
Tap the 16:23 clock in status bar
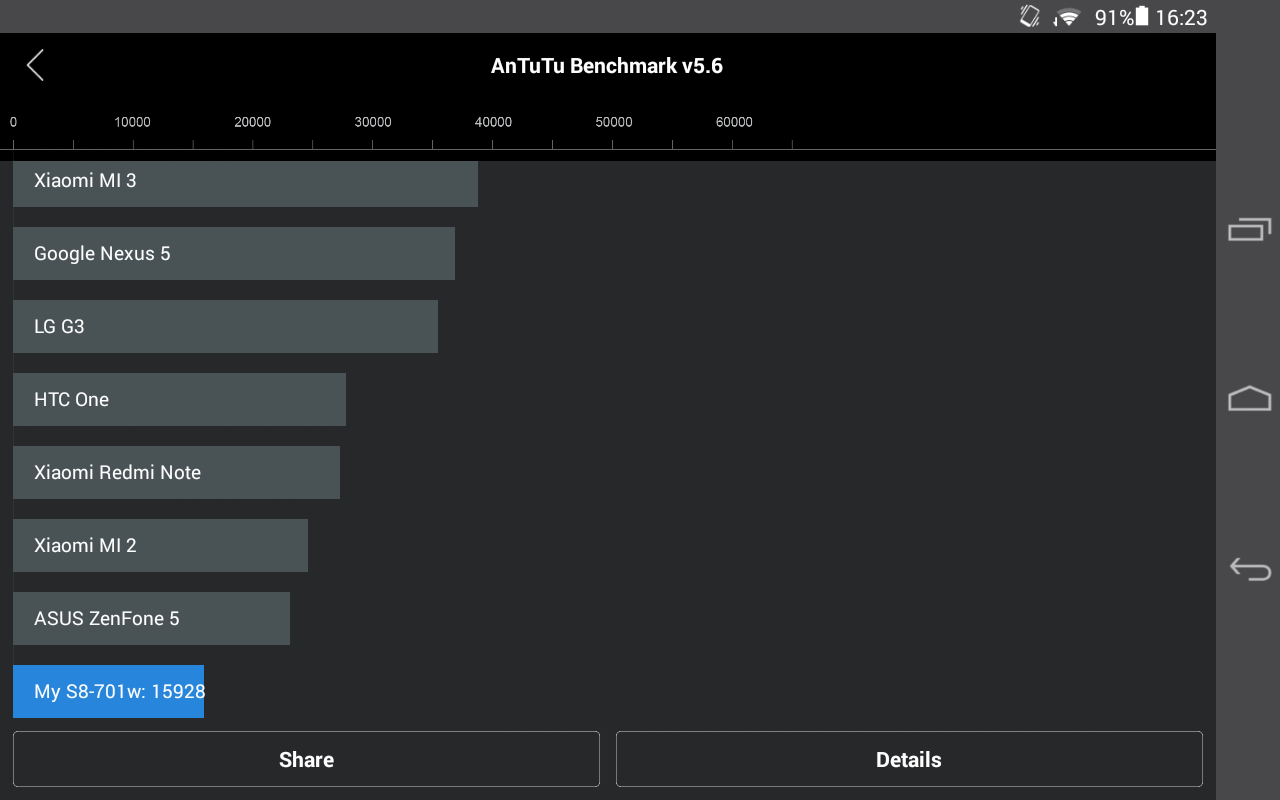pyautogui.click(x=1181, y=17)
